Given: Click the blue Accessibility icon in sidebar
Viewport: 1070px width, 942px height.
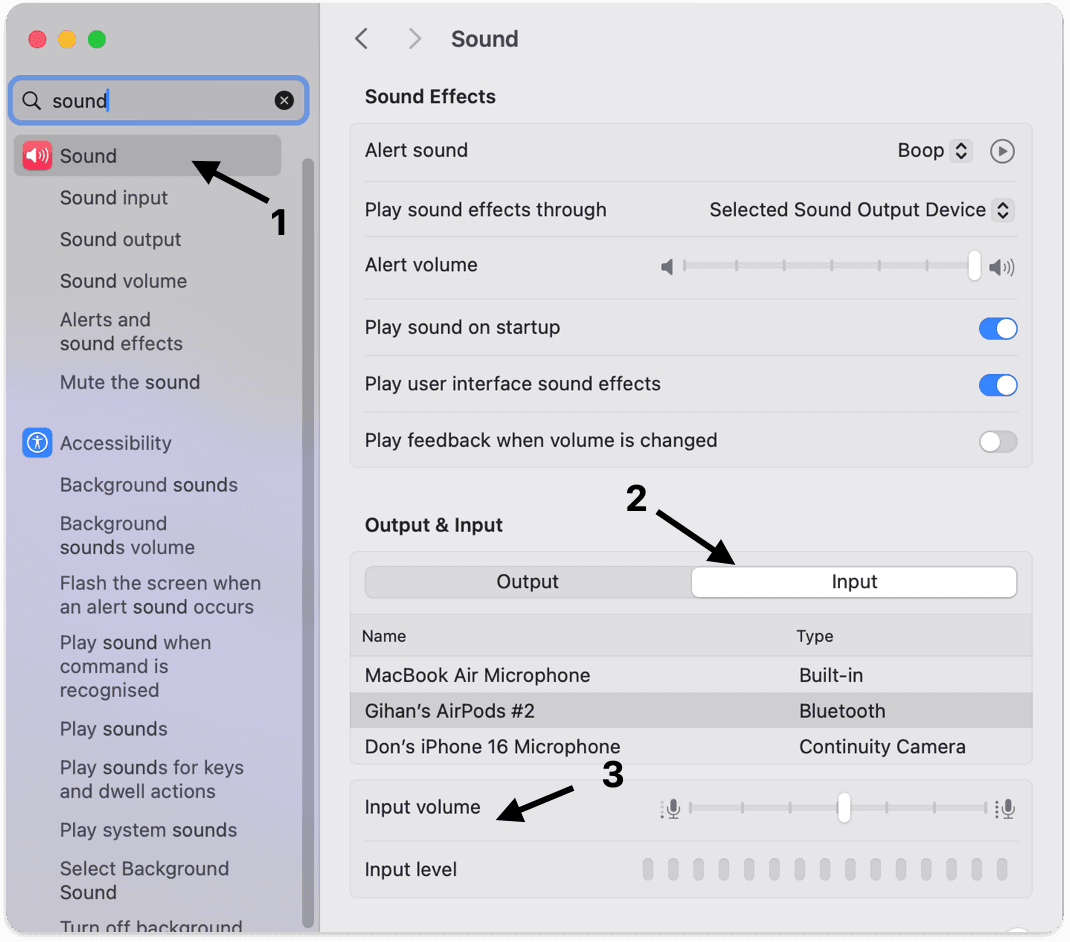Looking at the screenshot, I should [37, 443].
